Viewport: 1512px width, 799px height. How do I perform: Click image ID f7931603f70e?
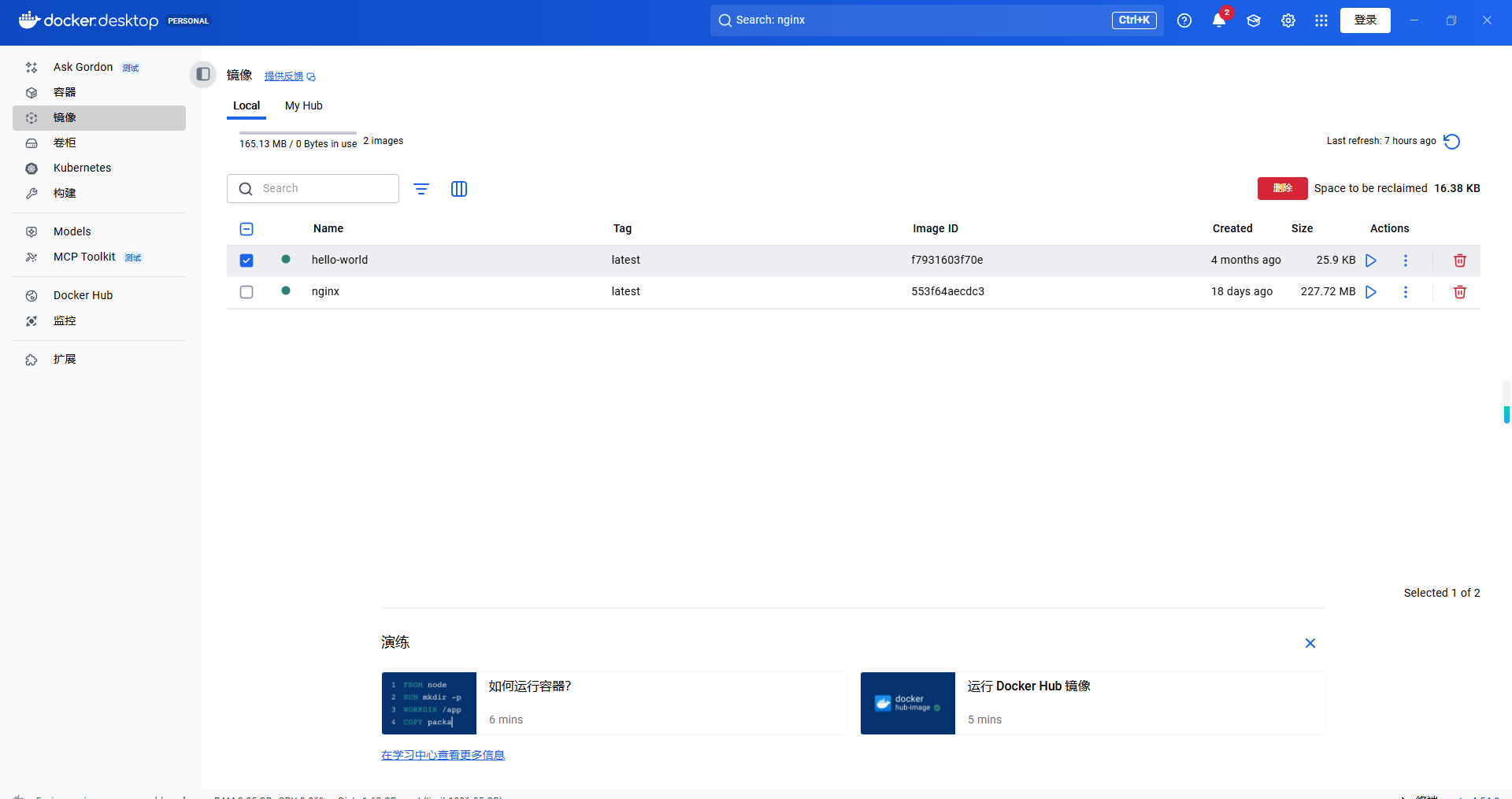pyautogui.click(x=947, y=261)
